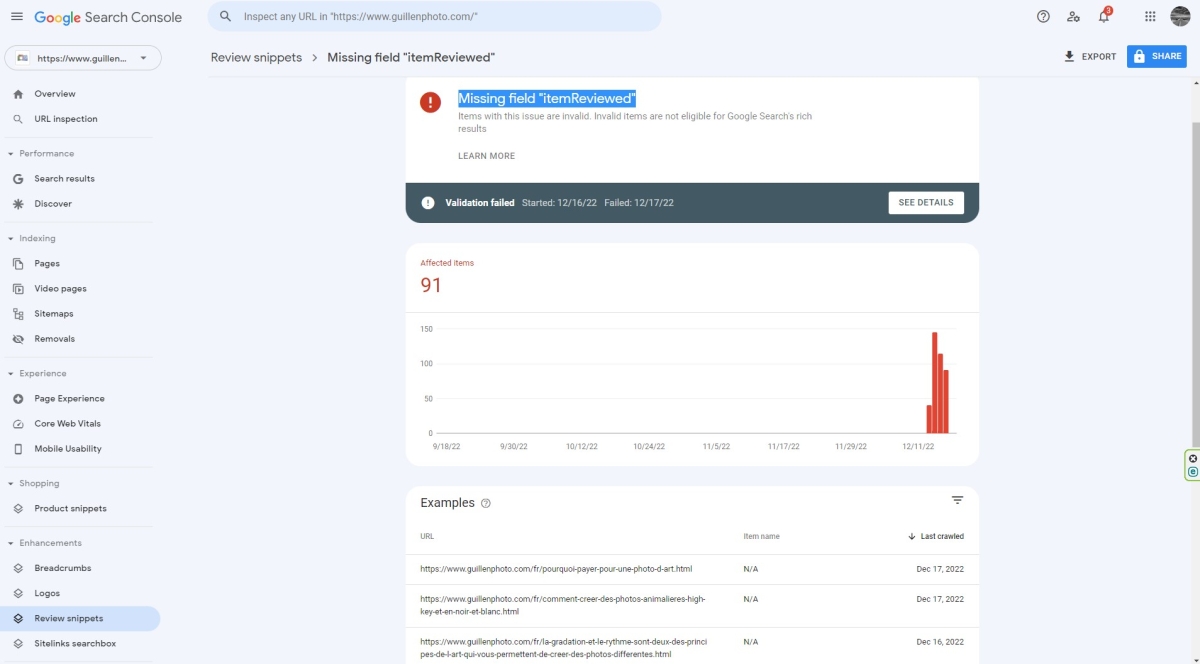Open the notifications bell

(x=1104, y=17)
